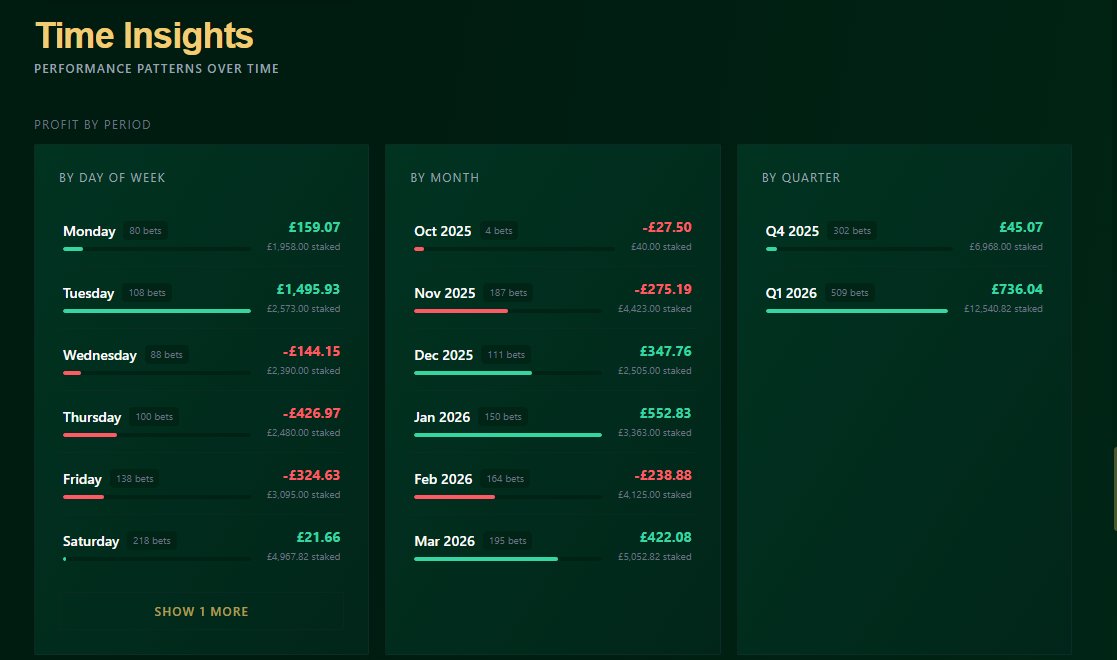Click the 111 bets badge
Image resolution: width=1117 pixels, height=660 pixels.
point(506,355)
